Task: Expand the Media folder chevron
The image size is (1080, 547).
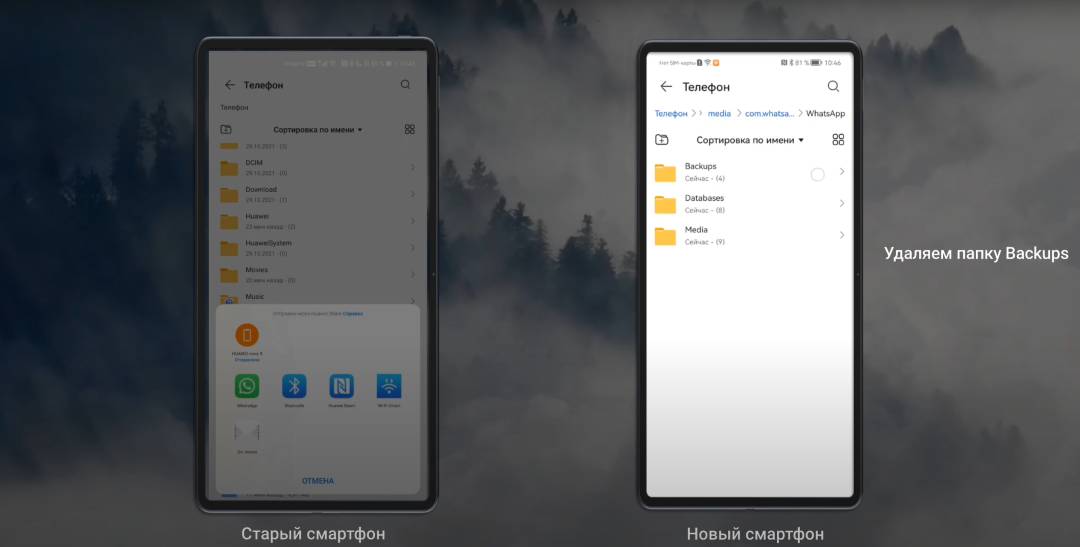Action: [842, 236]
